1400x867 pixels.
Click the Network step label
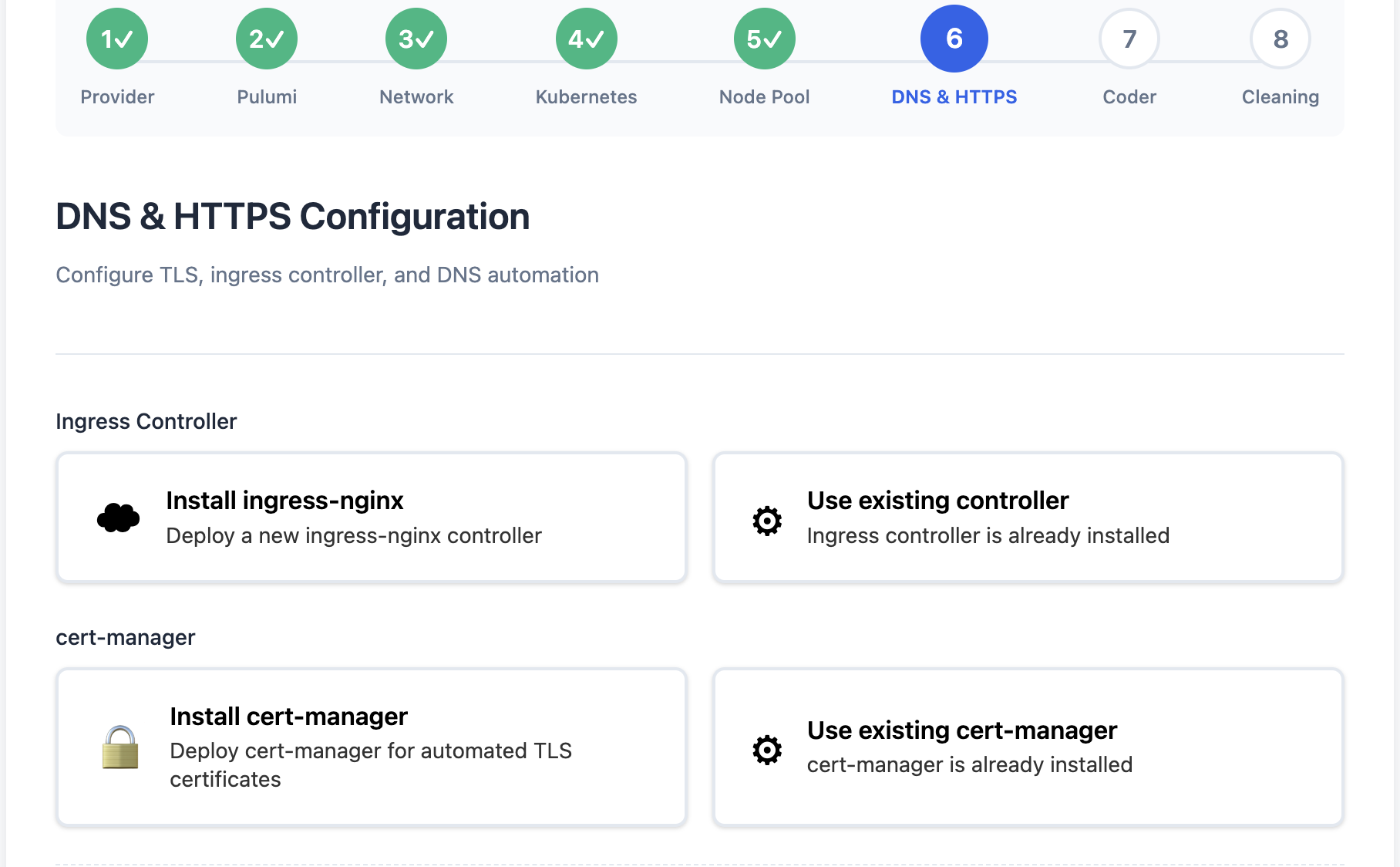tap(416, 97)
